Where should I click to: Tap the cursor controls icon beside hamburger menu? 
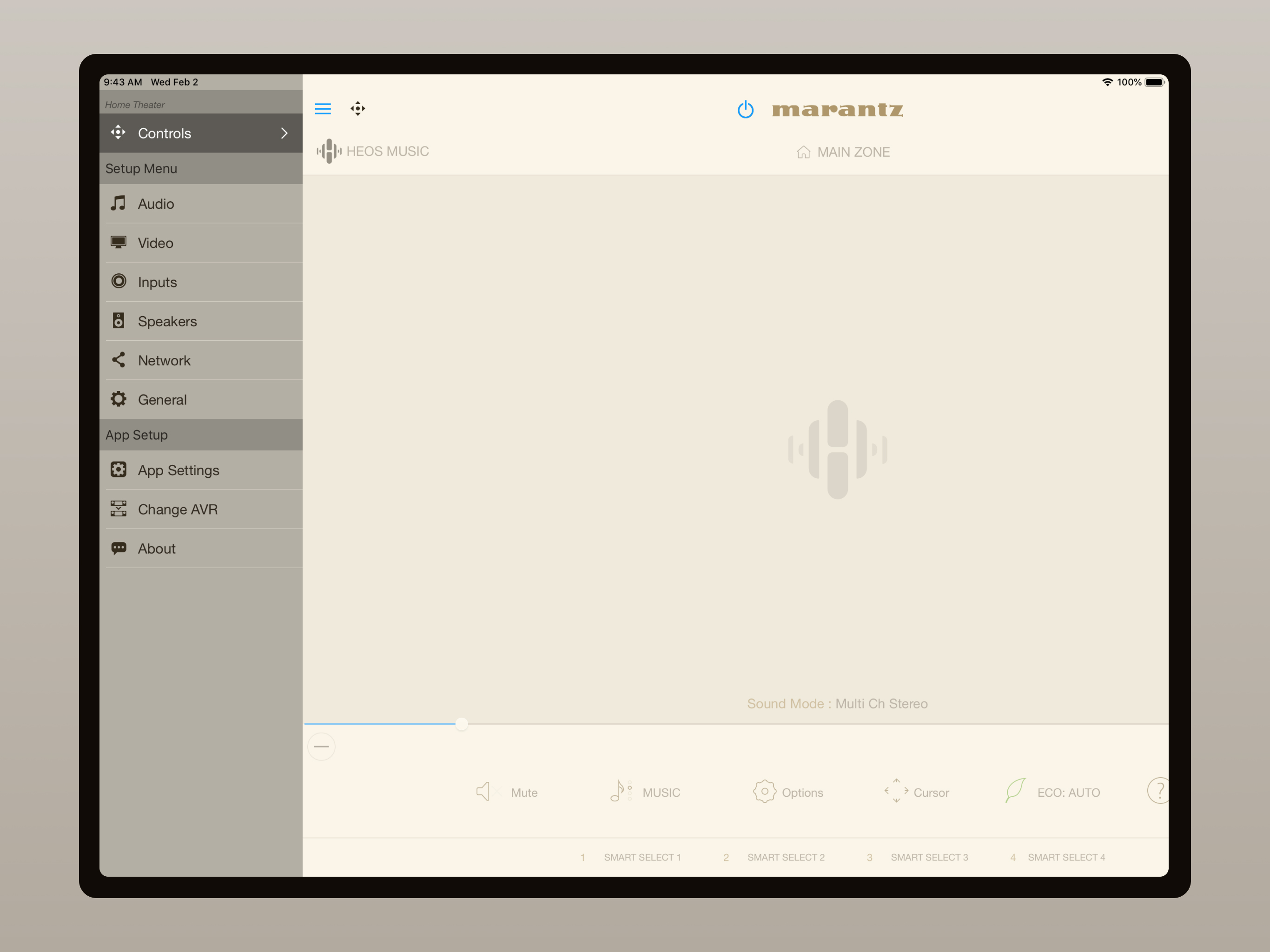point(357,108)
